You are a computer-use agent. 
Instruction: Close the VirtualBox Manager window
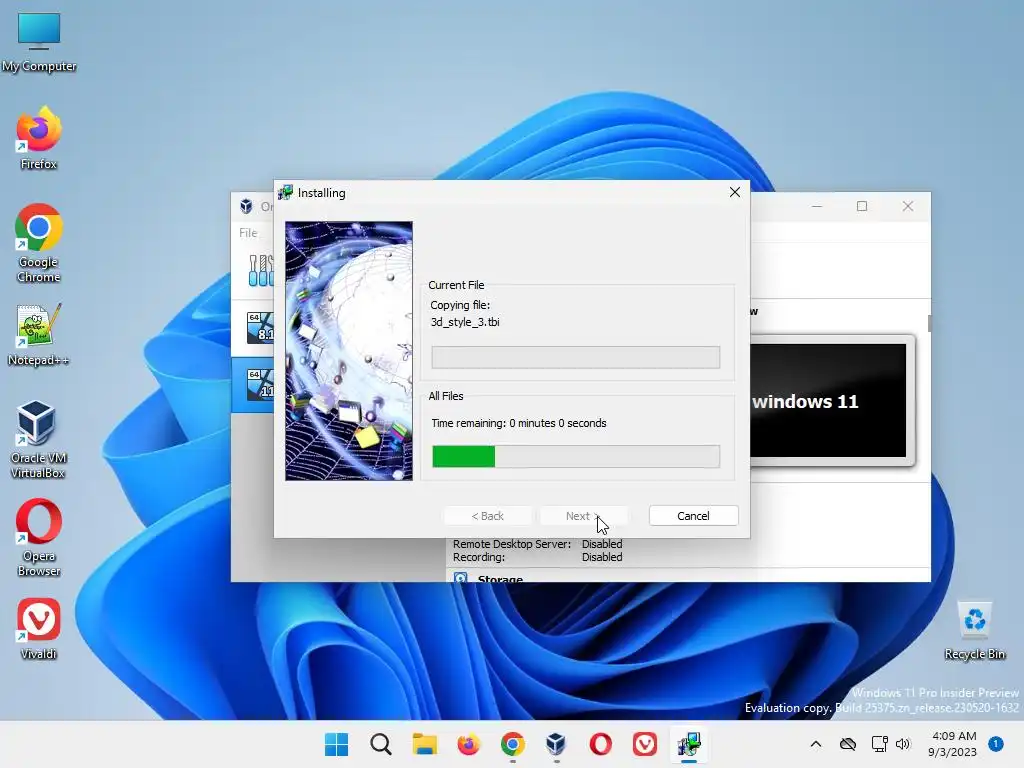(908, 206)
